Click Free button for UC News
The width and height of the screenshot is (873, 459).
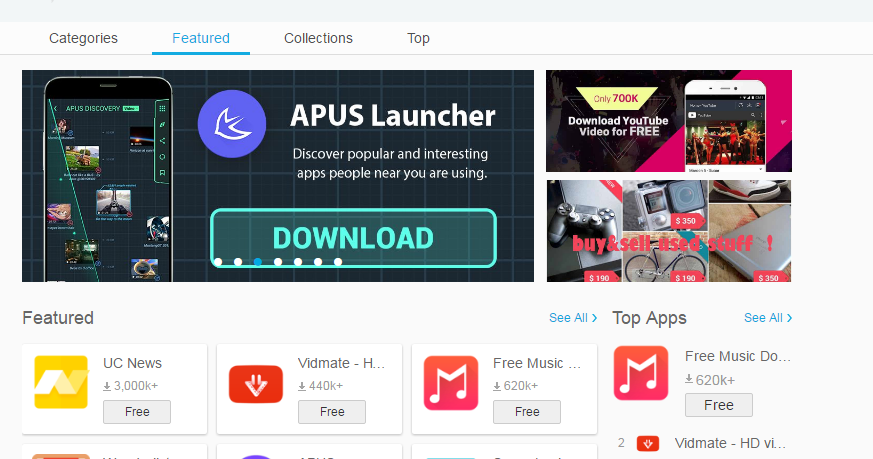pyautogui.click(x=137, y=412)
